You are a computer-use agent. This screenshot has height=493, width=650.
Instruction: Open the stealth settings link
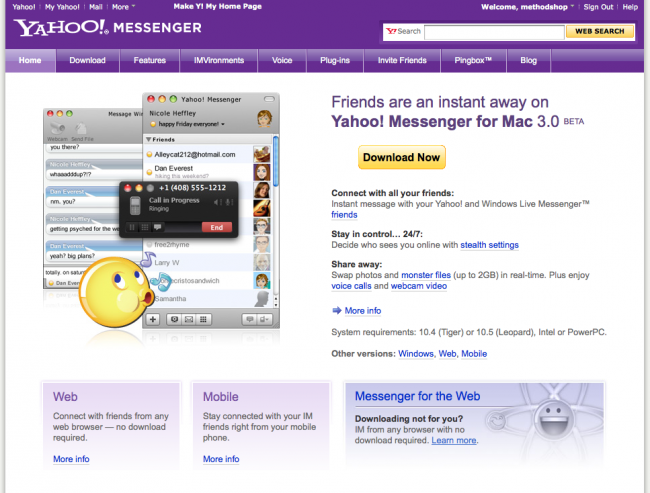click(x=489, y=244)
